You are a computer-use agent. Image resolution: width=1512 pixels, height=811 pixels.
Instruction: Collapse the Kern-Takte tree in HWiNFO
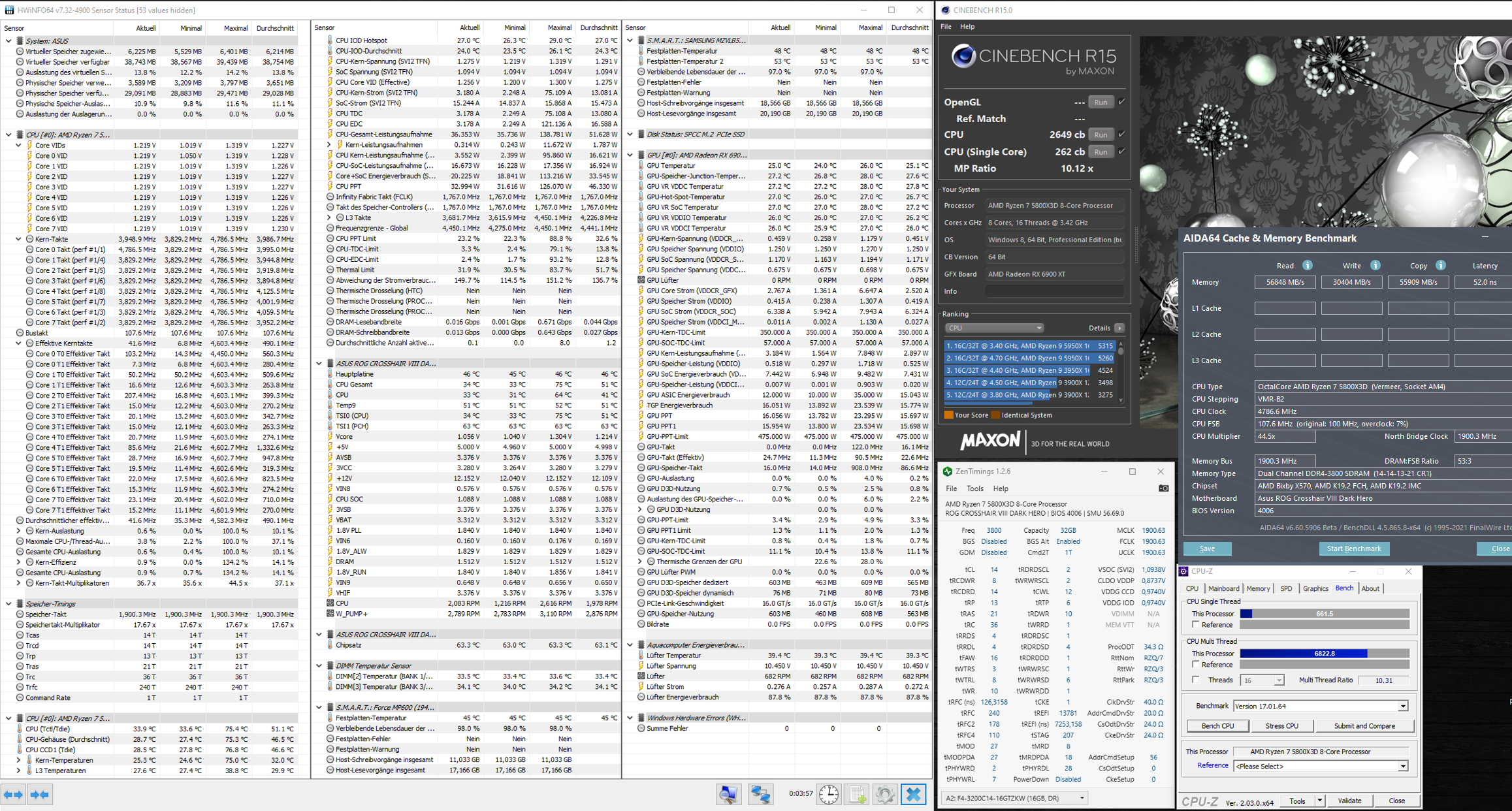[19, 239]
